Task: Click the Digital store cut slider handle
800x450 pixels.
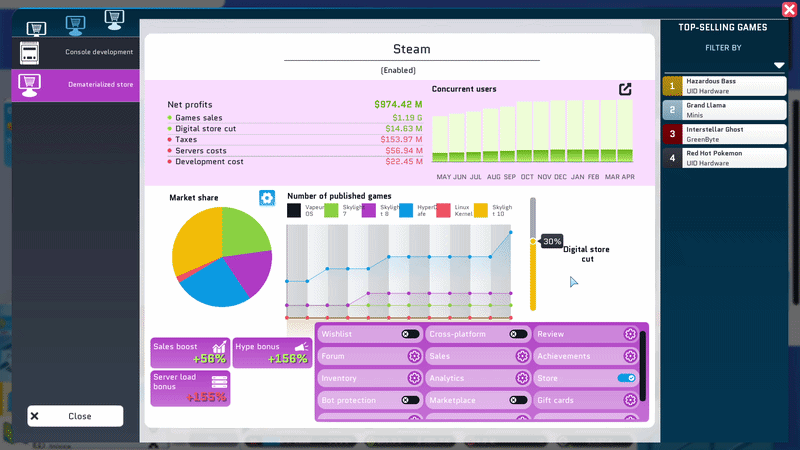Action: click(x=533, y=241)
